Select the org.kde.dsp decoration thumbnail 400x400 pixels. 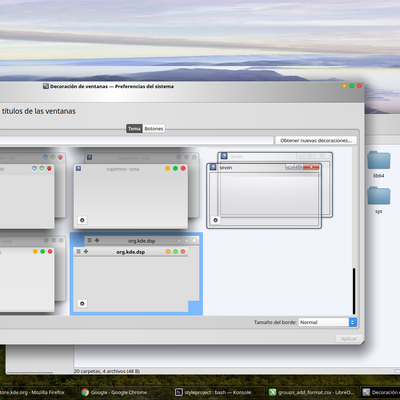click(136, 274)
